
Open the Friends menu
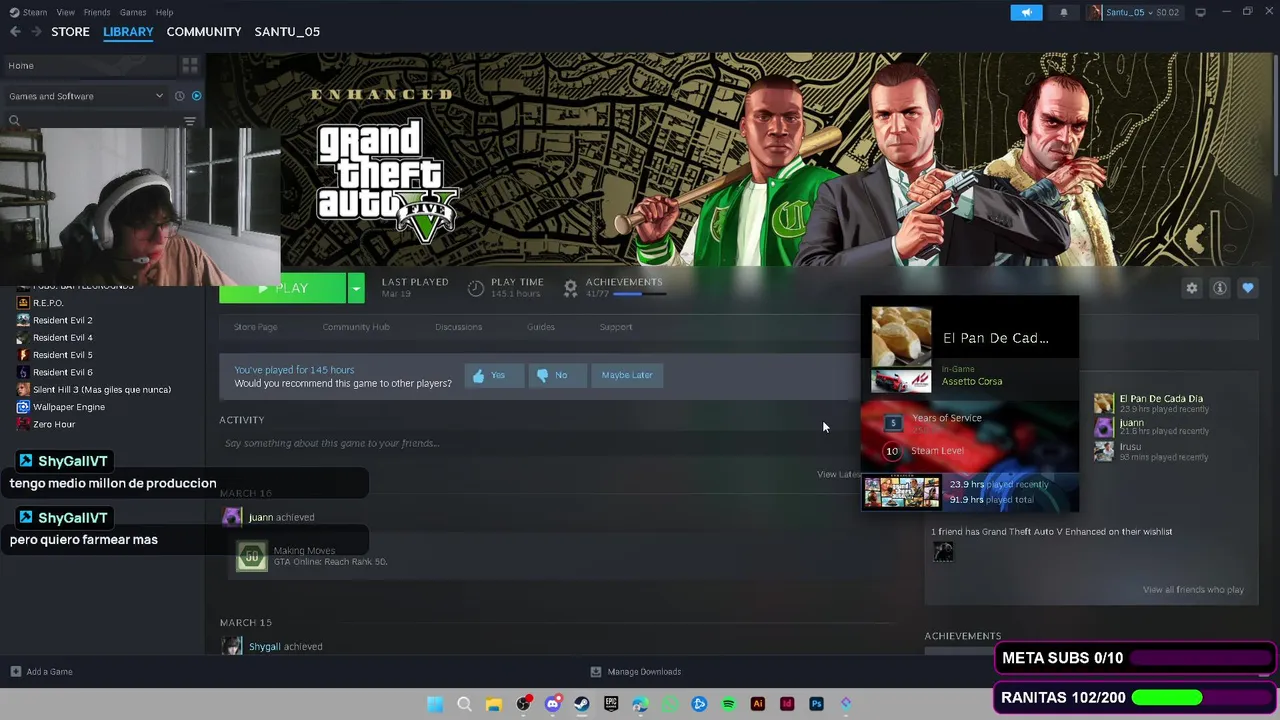(x=97, y=12)
